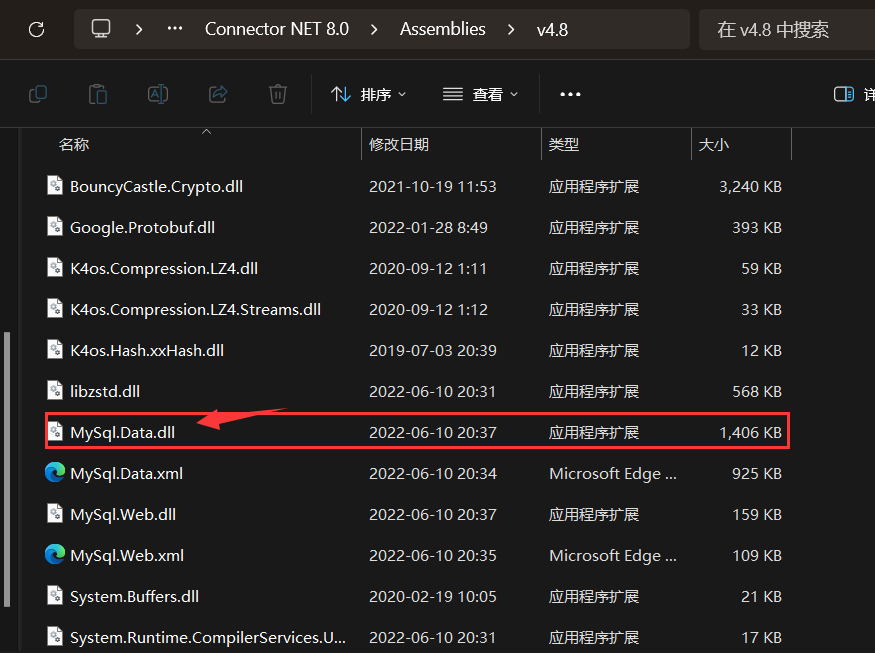Viewport: 875px width, 653px height.
Task: Select the v4.8 breadcrumb segment
Action: pyautogui.click(x=552, y=30)
